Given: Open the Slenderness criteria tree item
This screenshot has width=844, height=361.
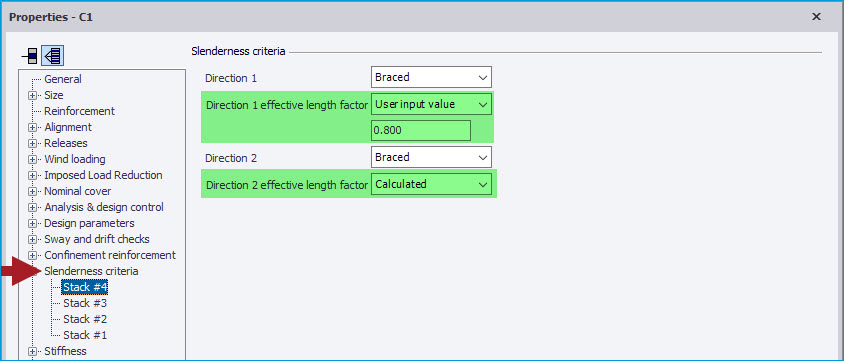Looking at the screenshot, I should pos(92,271).
